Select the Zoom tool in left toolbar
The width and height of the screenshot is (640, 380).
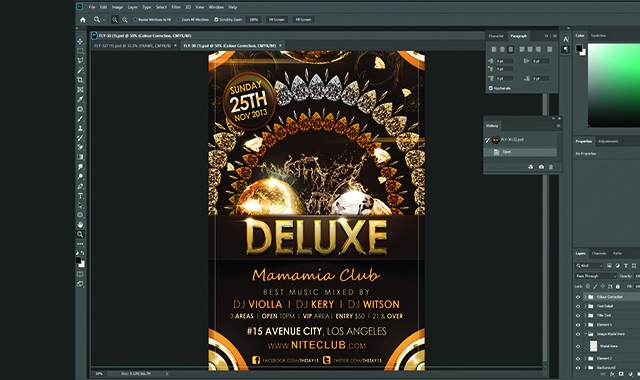pos(80,234)
